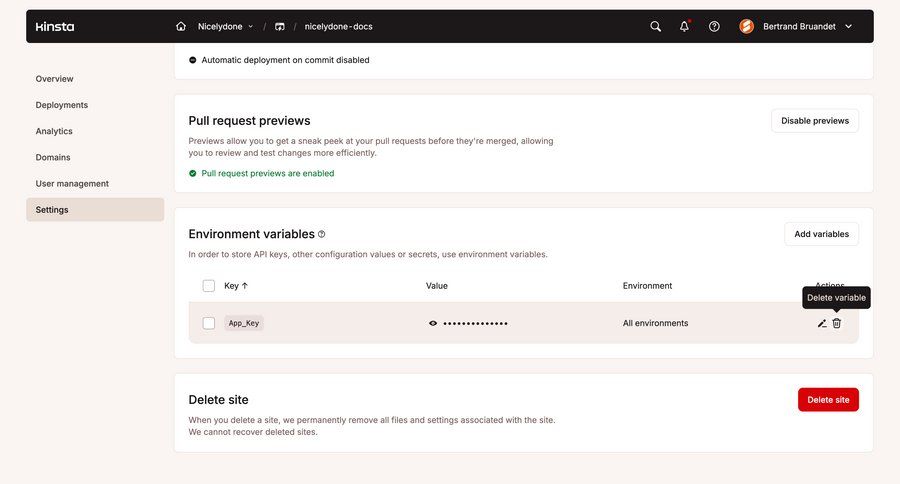Open the help question mark icon
Image resolution: width=900 pixels, height=484 pixels.
pos(714,26)
